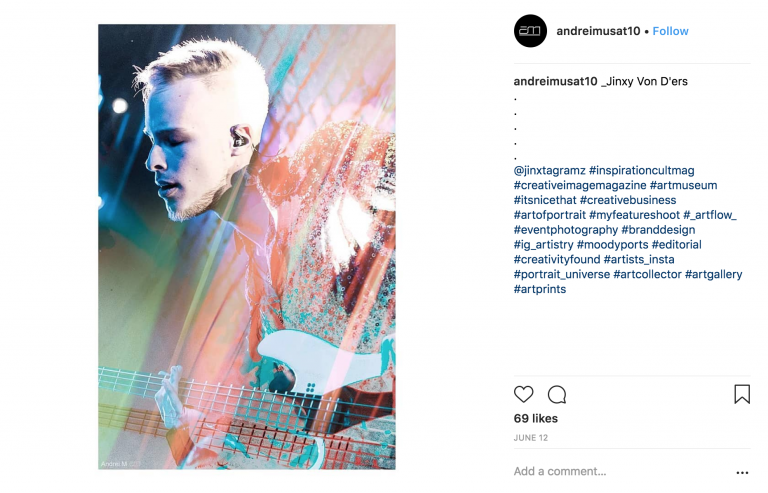Open the #artgallery hashtag
This screenshot has height=493, width=768.
pos(713,274)
